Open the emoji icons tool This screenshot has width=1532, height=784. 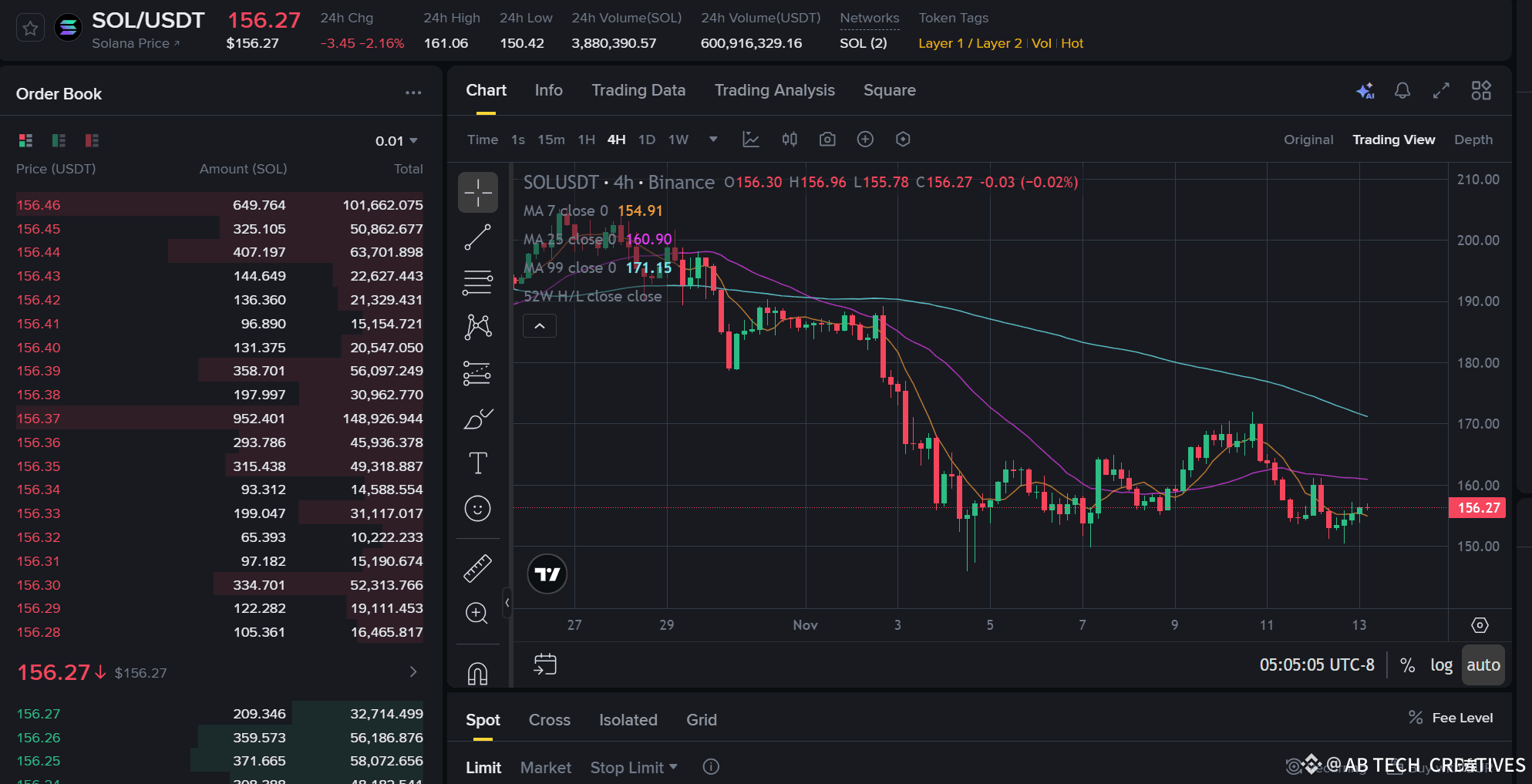478,509
